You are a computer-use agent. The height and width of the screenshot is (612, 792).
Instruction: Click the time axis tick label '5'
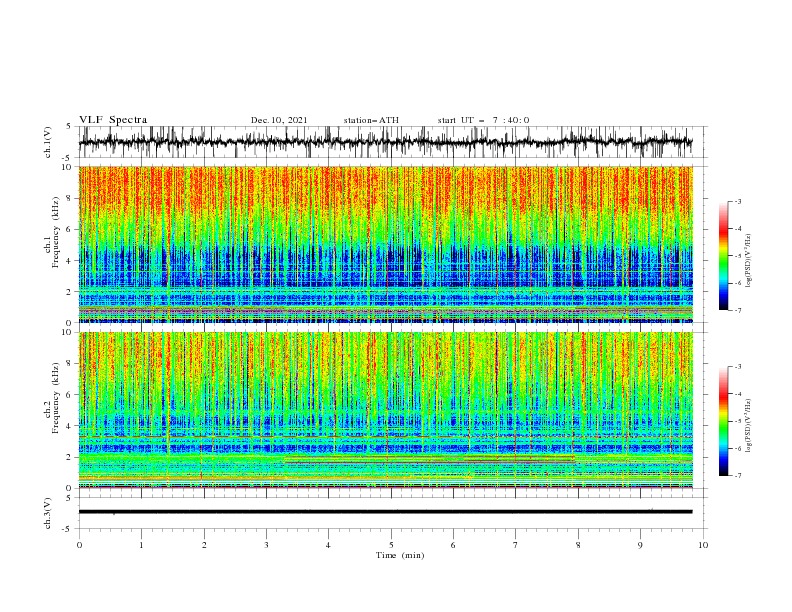tap(391, 545)
